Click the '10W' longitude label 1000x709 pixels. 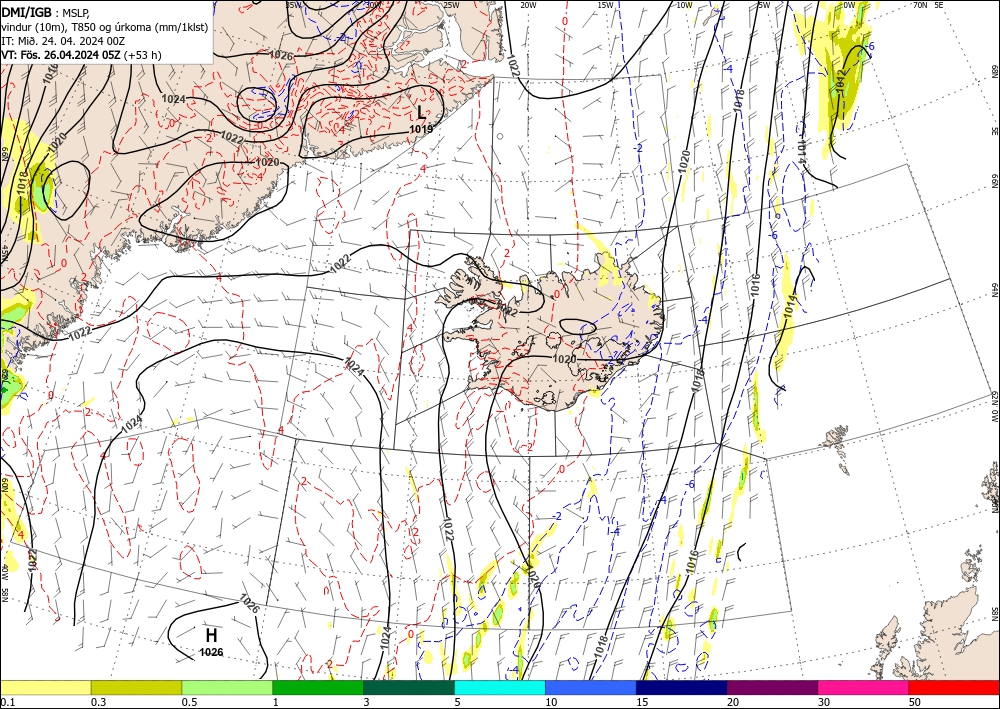tap(684, 5)
